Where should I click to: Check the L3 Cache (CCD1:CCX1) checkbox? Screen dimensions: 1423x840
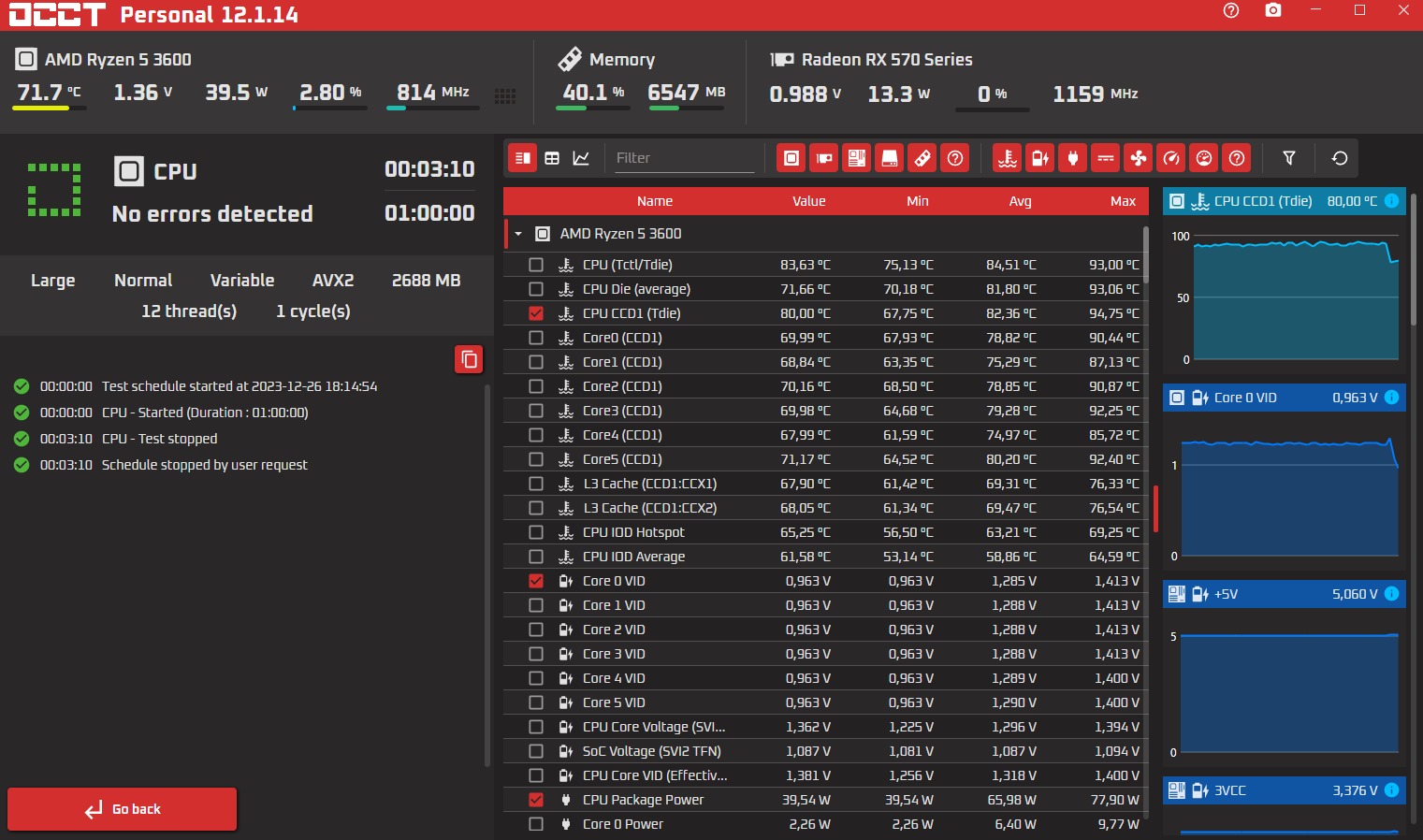[536, 484]
